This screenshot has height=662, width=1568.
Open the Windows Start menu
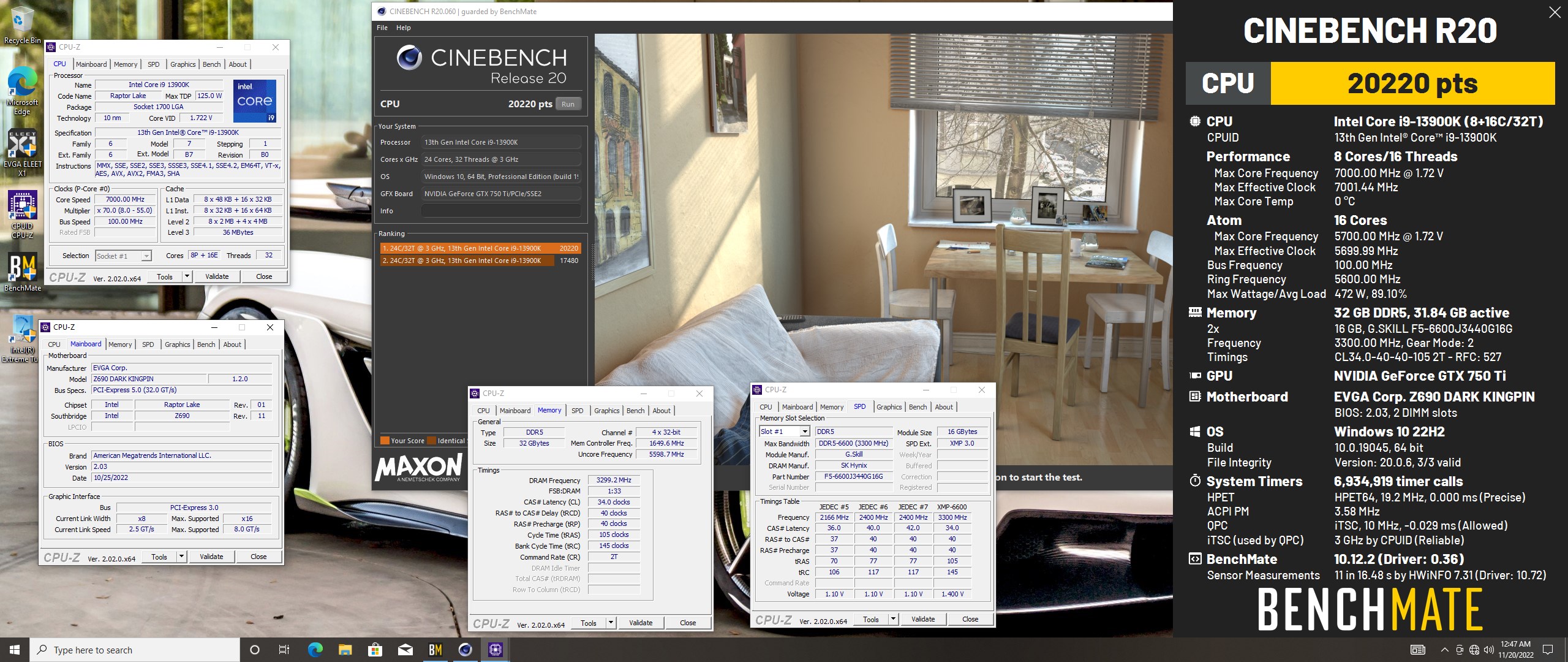click(15, 650)
